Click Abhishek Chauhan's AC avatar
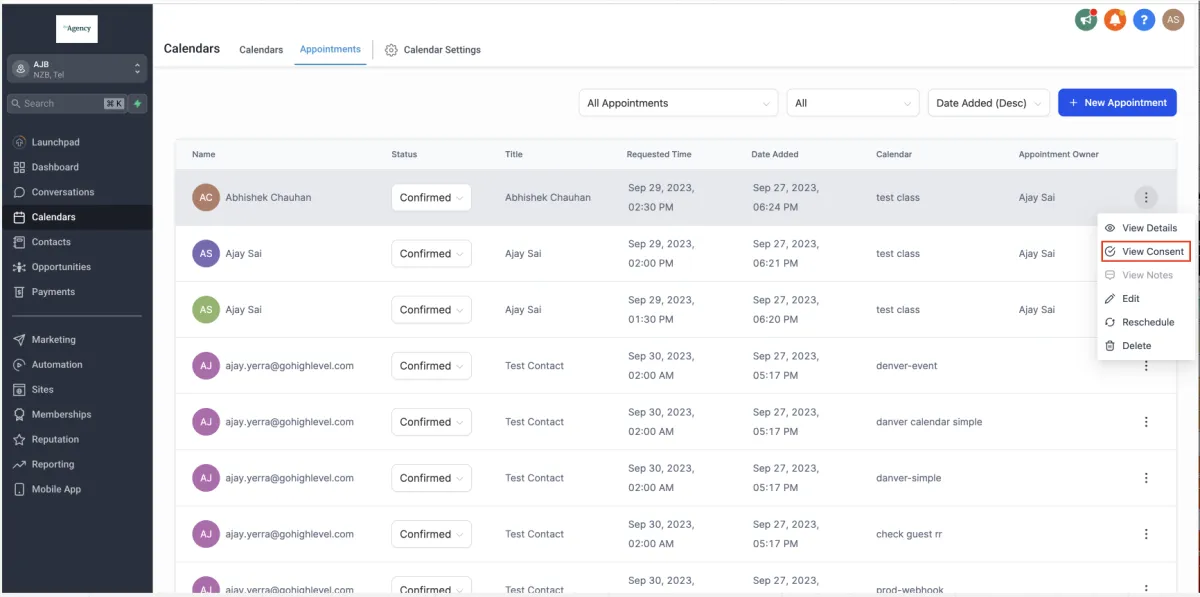Viewport: 1200px width, 597px height. (x=205, y=198)
